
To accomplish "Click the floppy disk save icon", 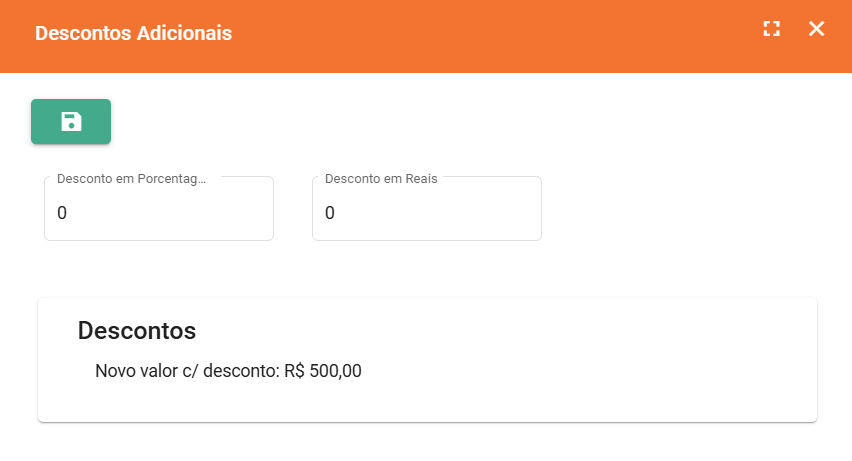I will pyautogui.click(x=71, y=122).
